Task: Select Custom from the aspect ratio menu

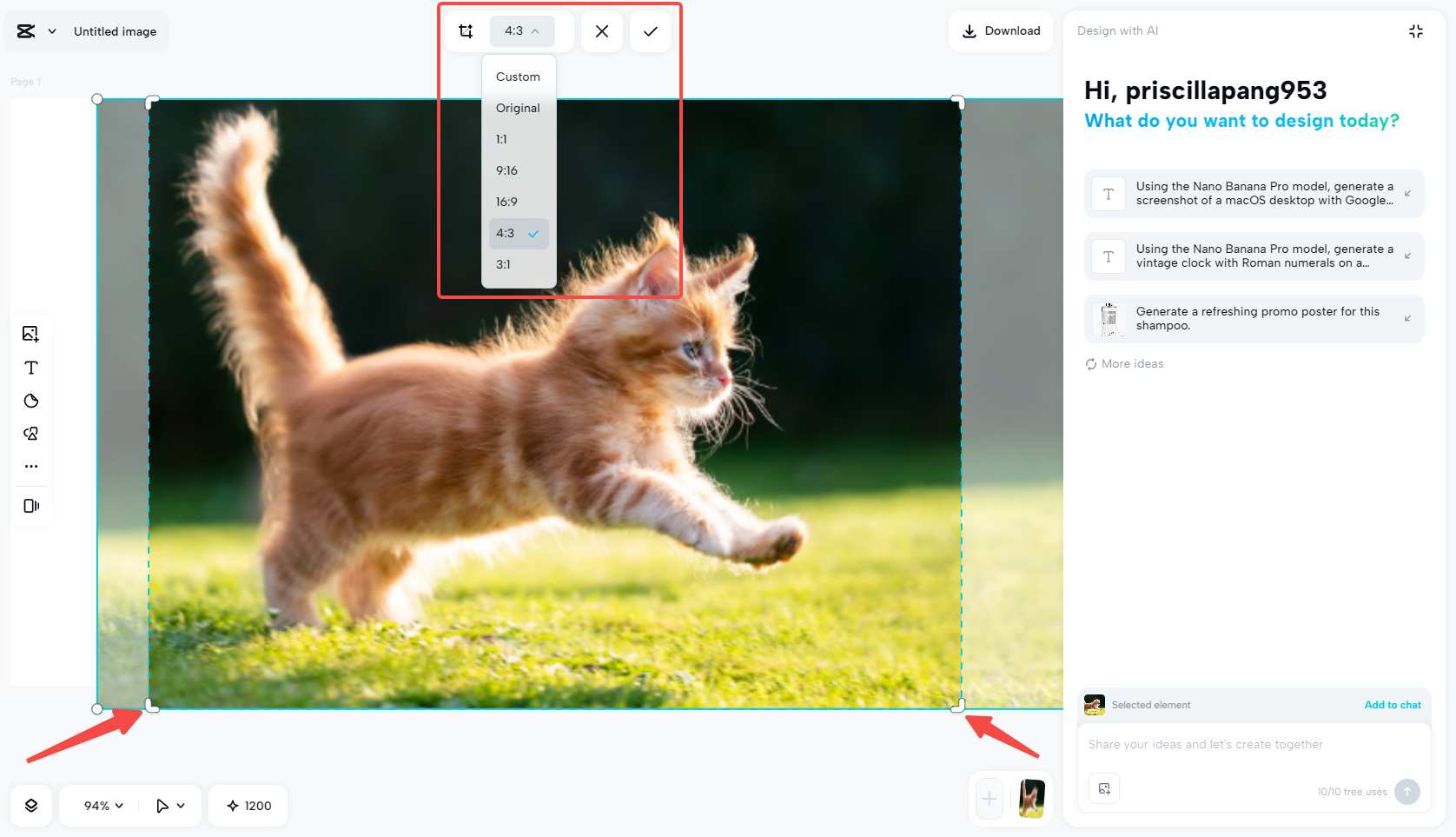Action: [x=518, y=76]
